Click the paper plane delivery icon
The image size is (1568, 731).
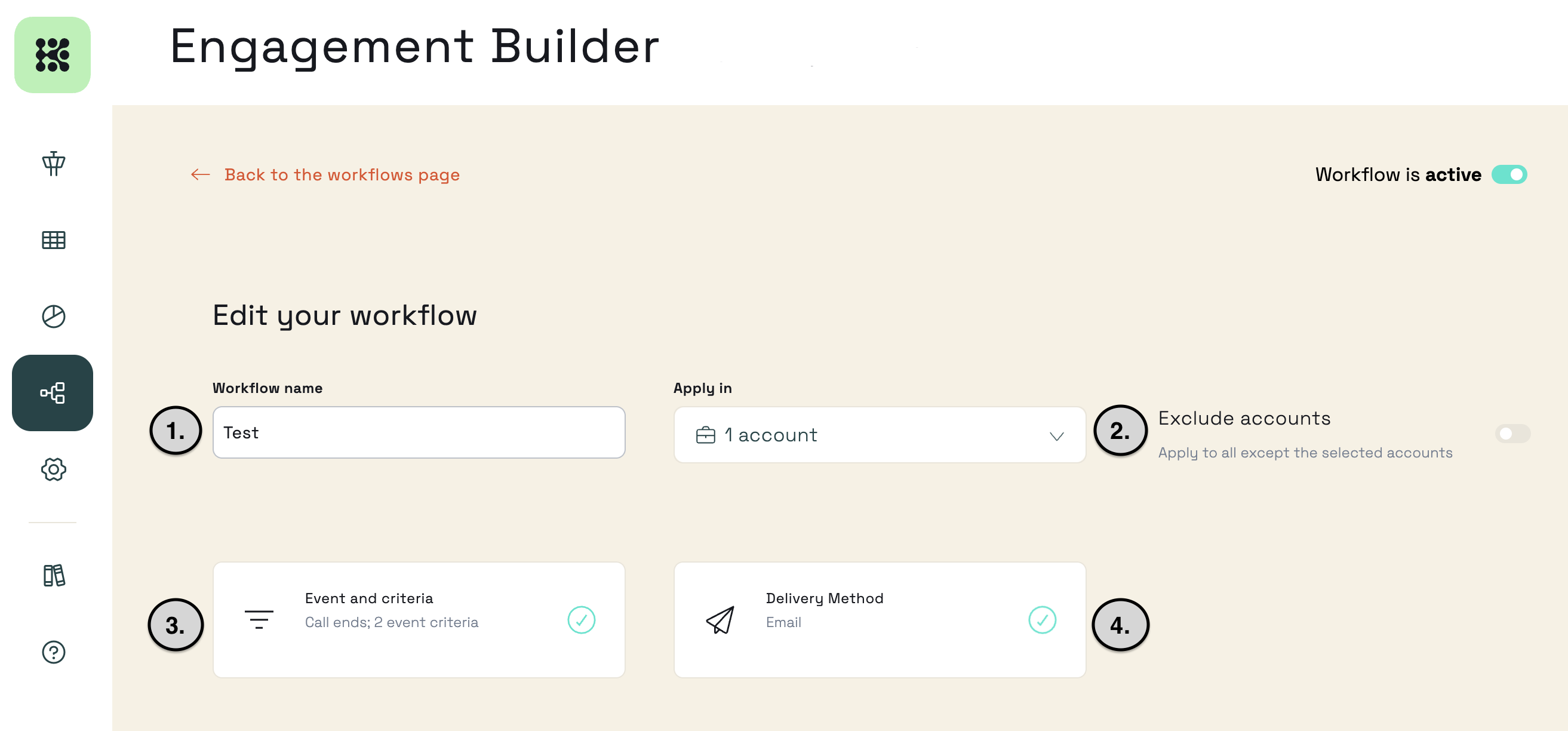[x=720, y=619]
